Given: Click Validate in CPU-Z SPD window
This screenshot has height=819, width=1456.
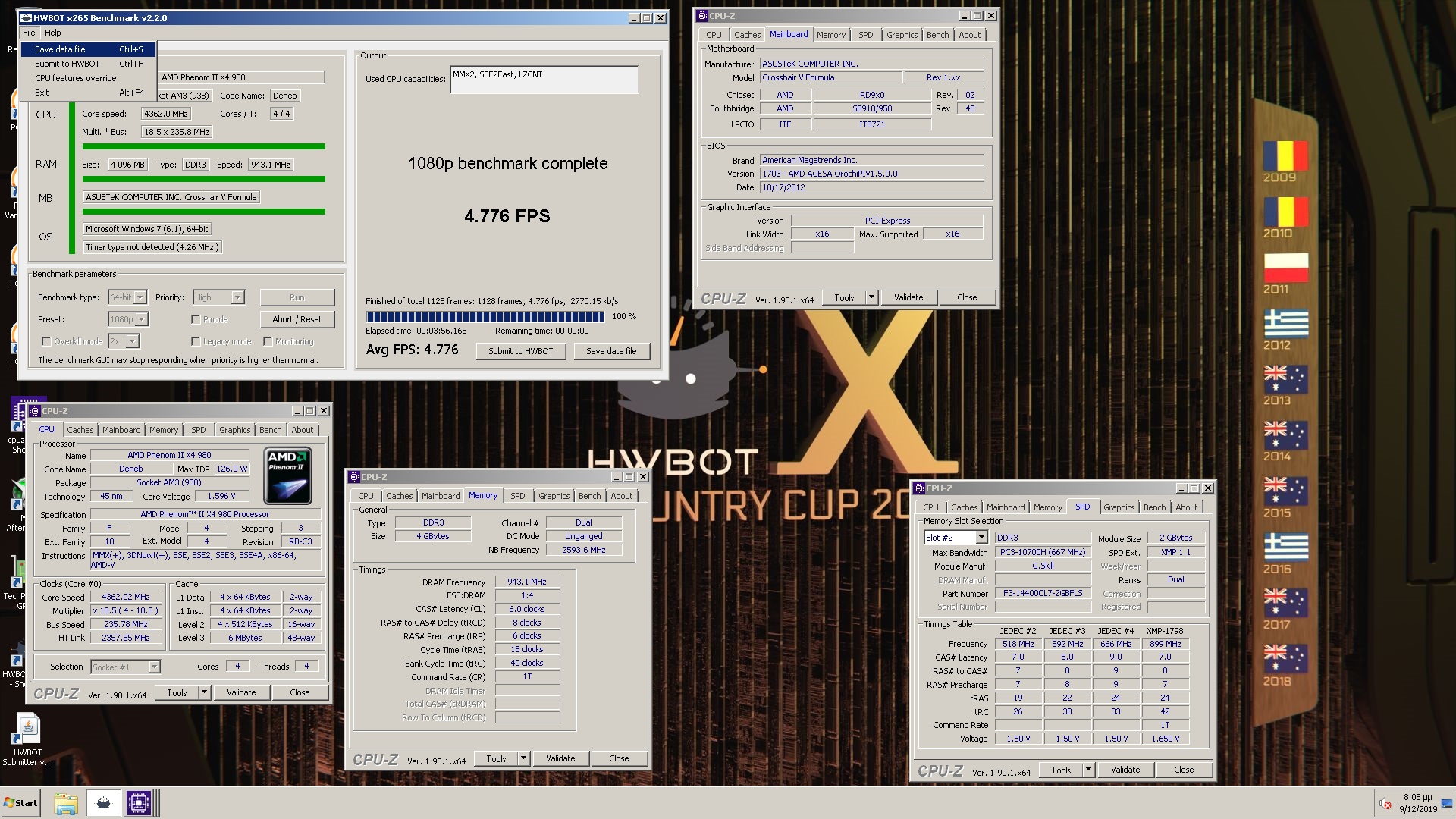Looking at the screenshot, I should tap(1125, 770).
